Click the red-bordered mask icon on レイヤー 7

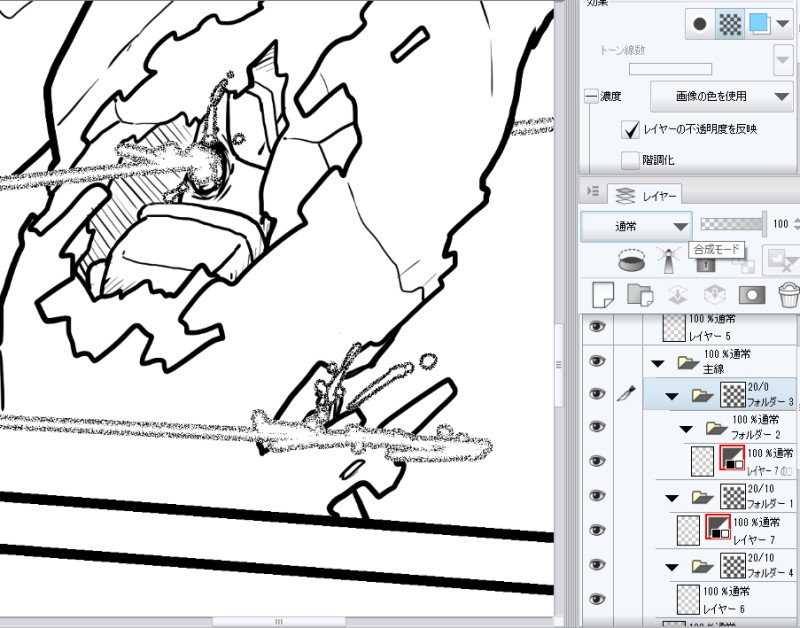pos(718,527)
